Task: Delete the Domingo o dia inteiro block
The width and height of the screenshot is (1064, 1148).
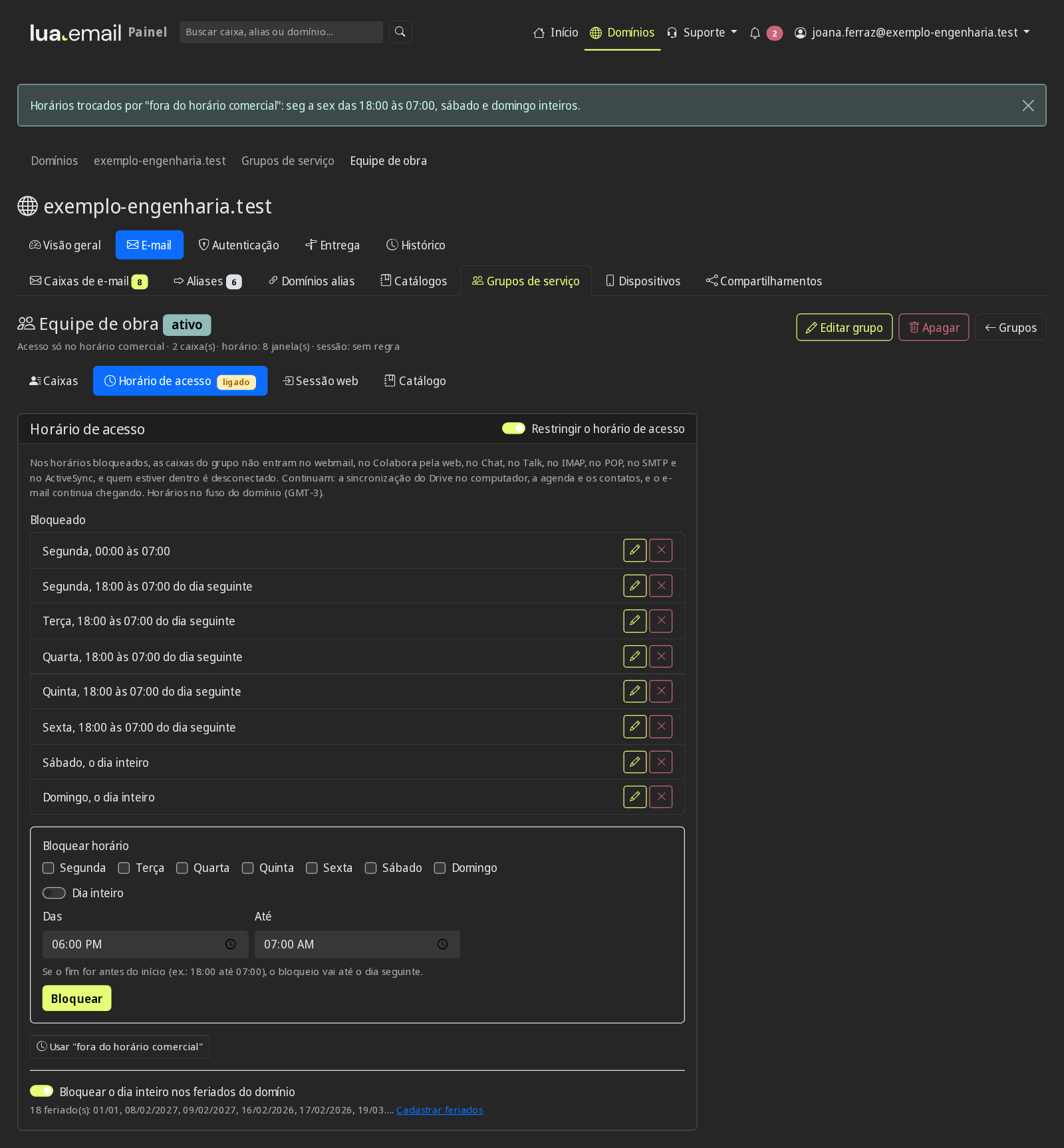Action: tap(661, 797)
